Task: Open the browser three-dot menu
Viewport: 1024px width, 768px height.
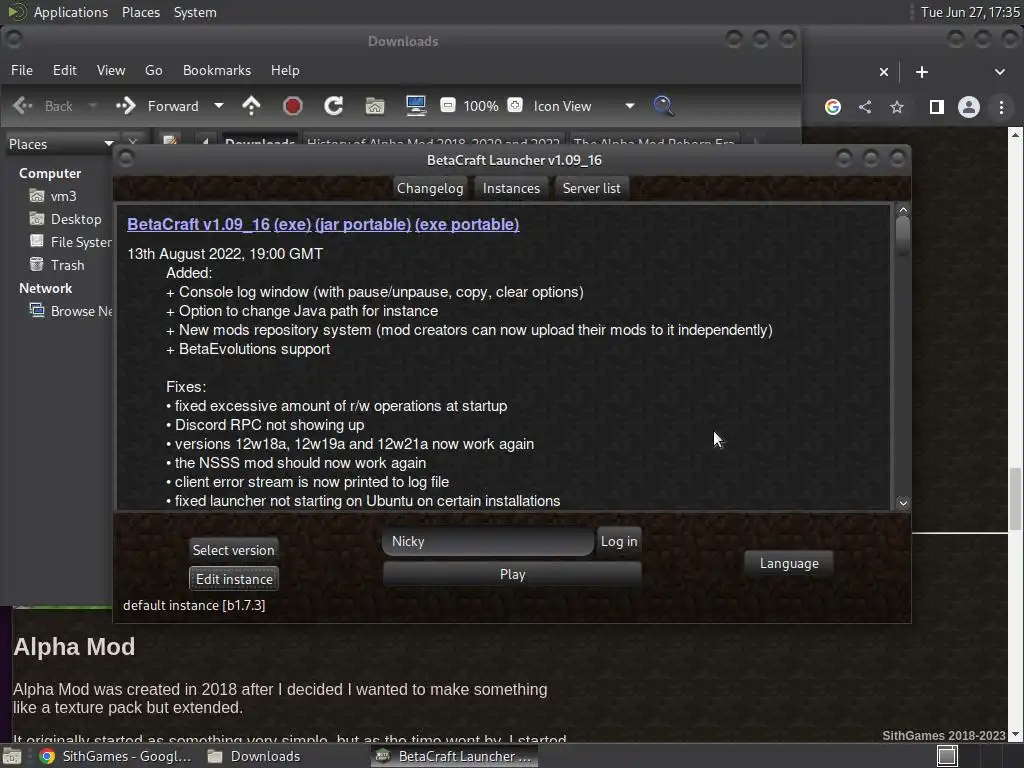Action: (x=1001, y=107)
